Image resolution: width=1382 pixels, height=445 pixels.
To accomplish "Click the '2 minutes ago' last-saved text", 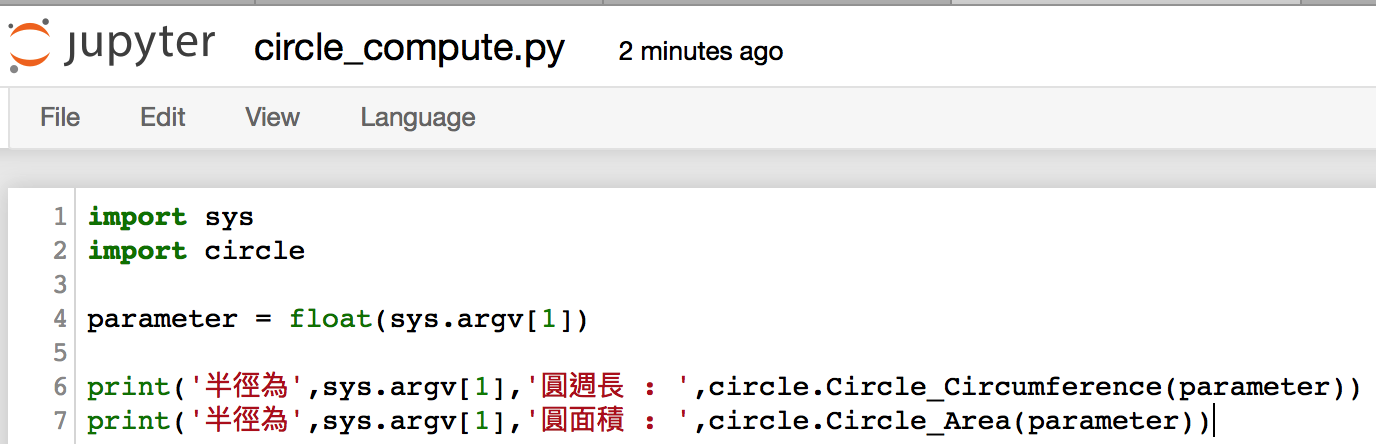I will coord(701,51).
